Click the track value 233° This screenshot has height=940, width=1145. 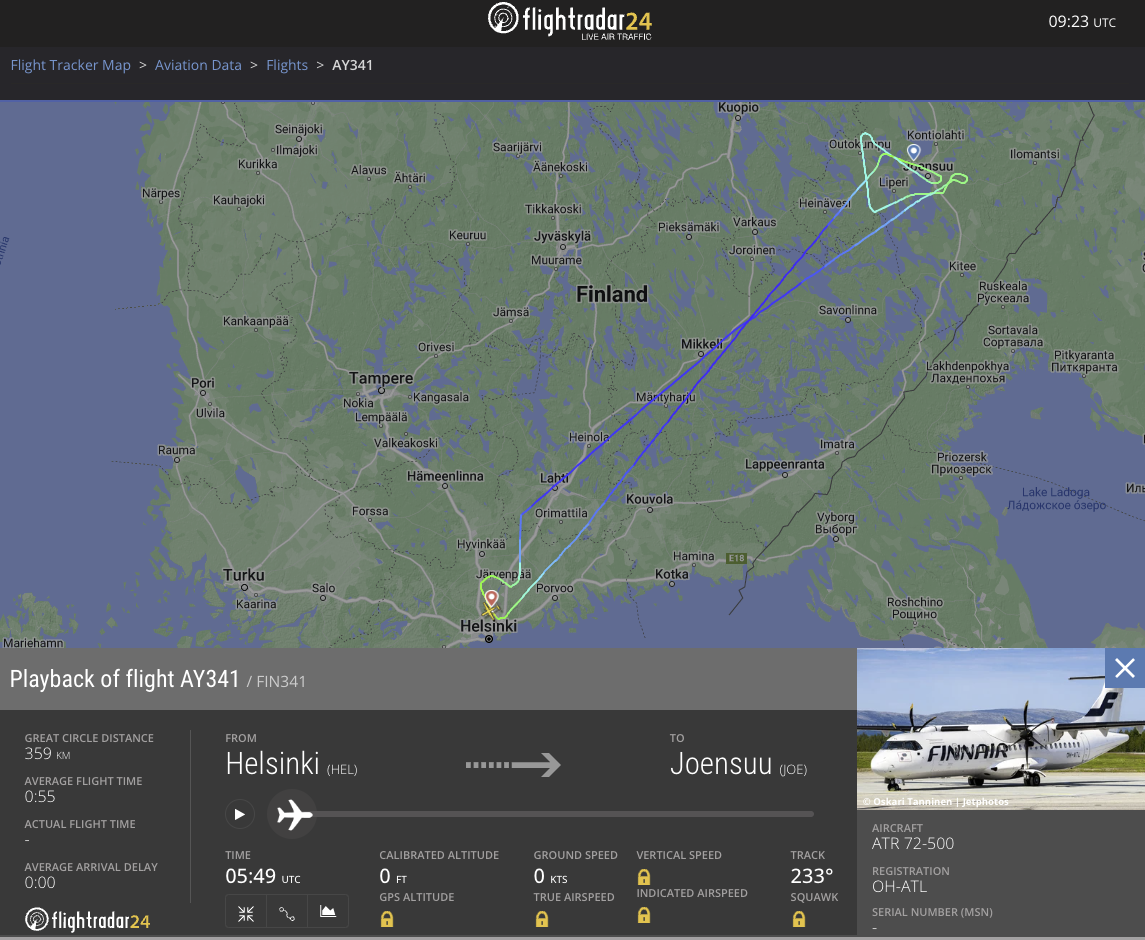click(x=812, y=876)
